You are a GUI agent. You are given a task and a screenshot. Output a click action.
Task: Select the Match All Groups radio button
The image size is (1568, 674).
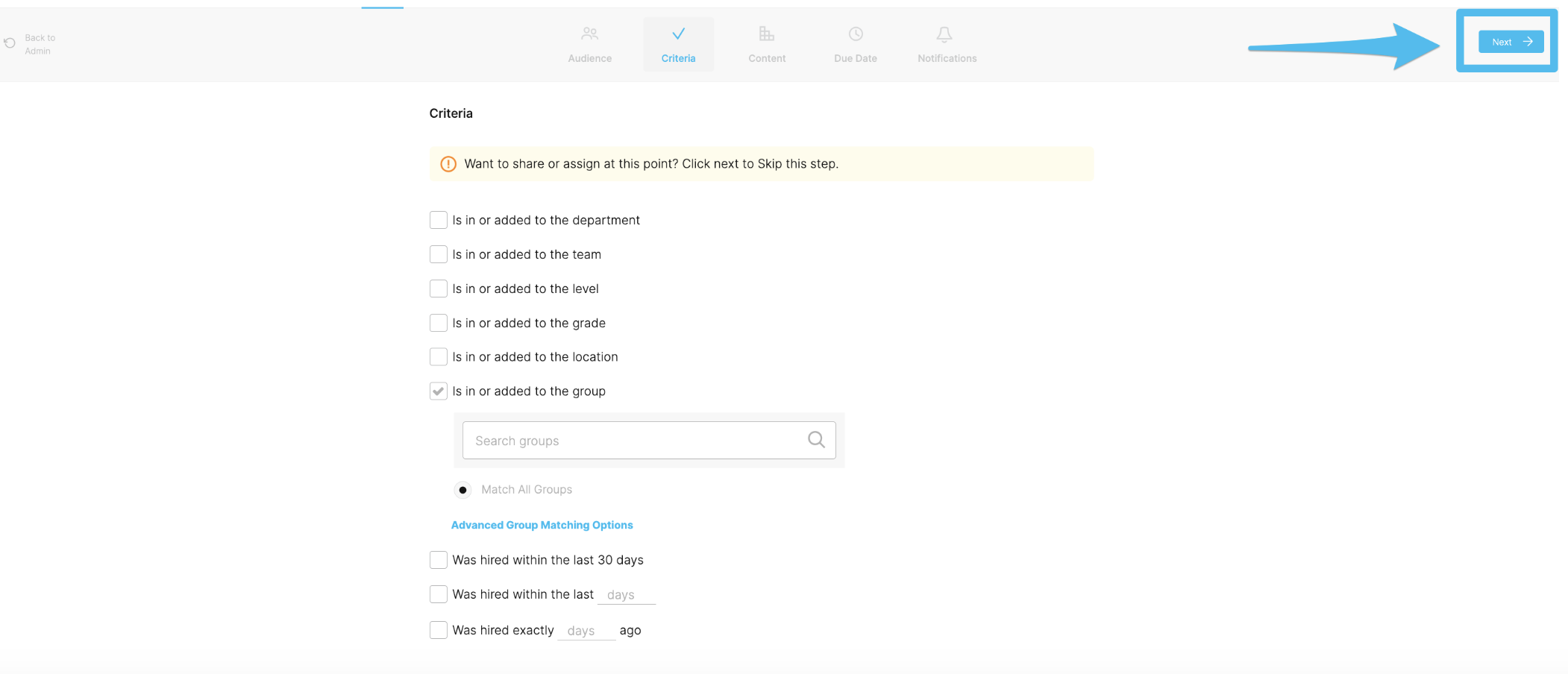[462, 490]
